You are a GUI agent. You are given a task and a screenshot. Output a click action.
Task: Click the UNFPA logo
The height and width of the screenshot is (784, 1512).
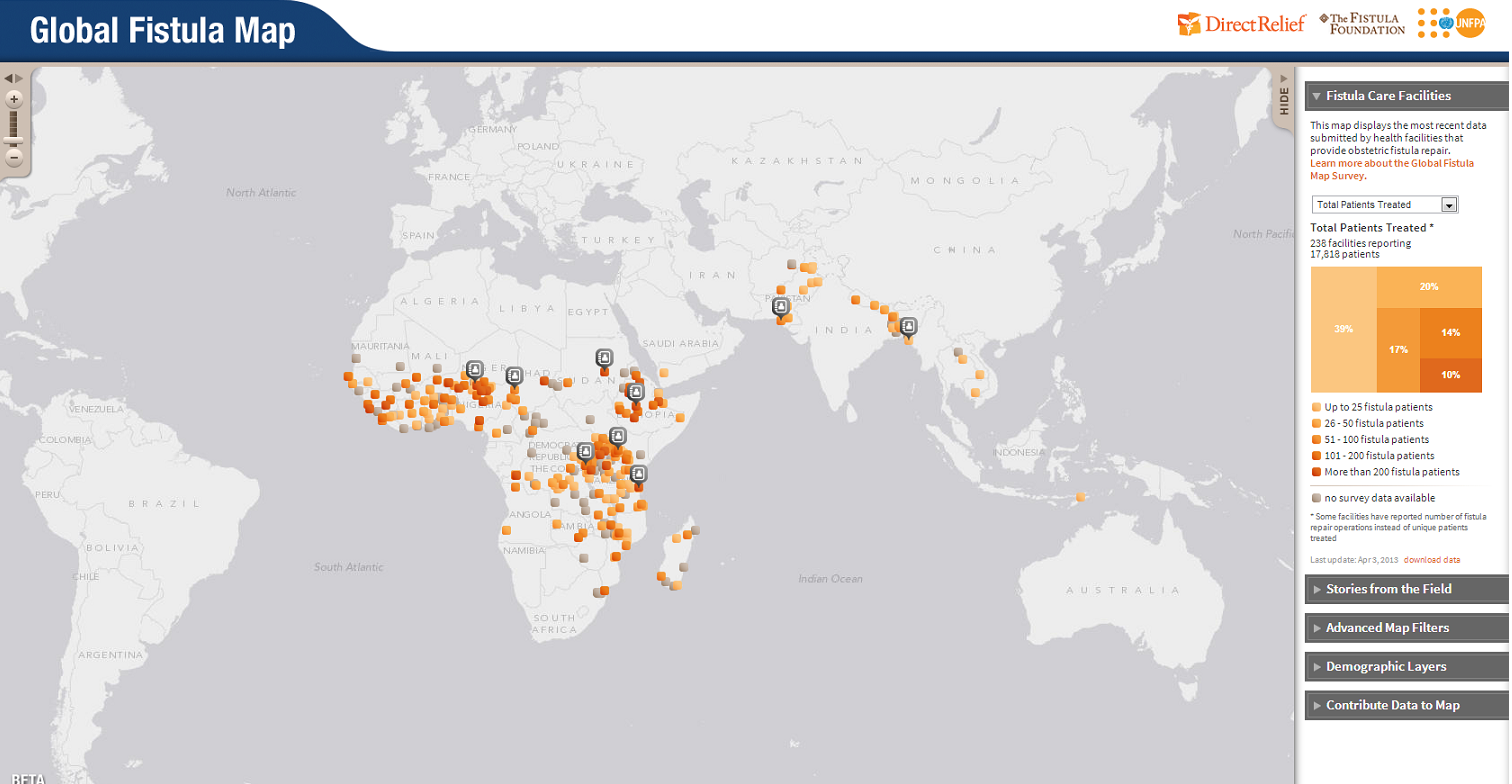pyautogui.click(x=1451, y=24)
